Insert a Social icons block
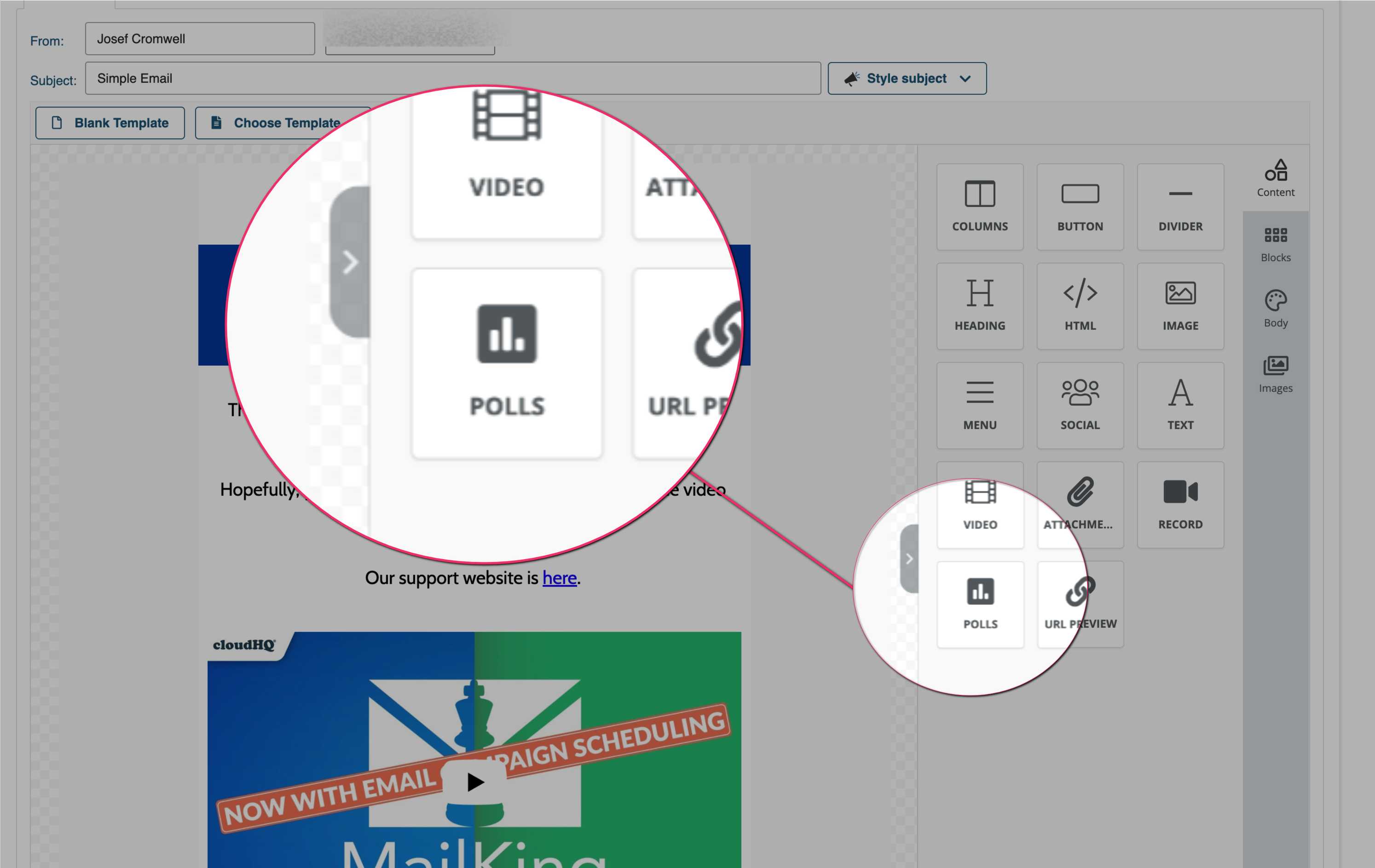 (x=1080, y=405)
